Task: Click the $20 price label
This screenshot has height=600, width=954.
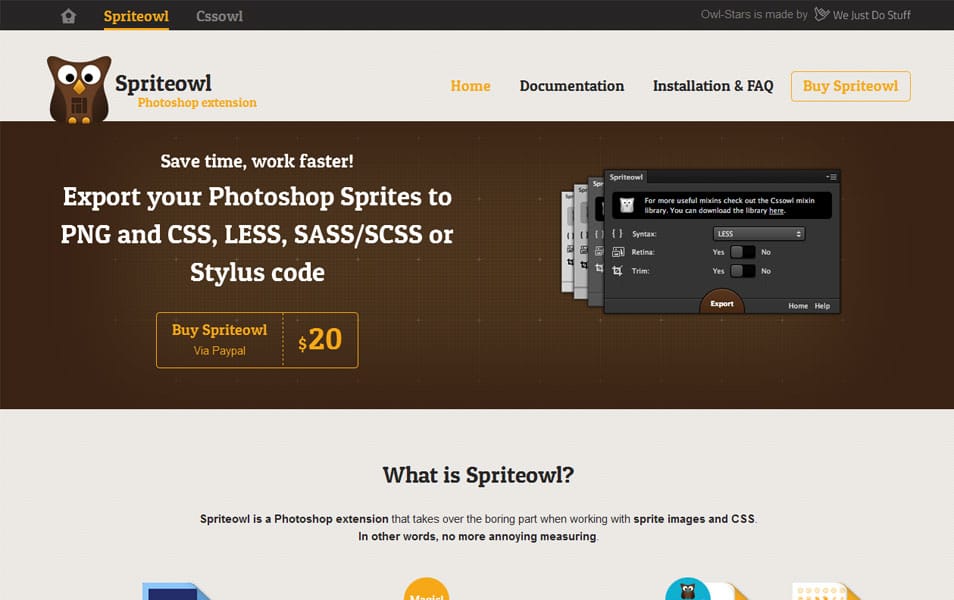Action: 320,340
